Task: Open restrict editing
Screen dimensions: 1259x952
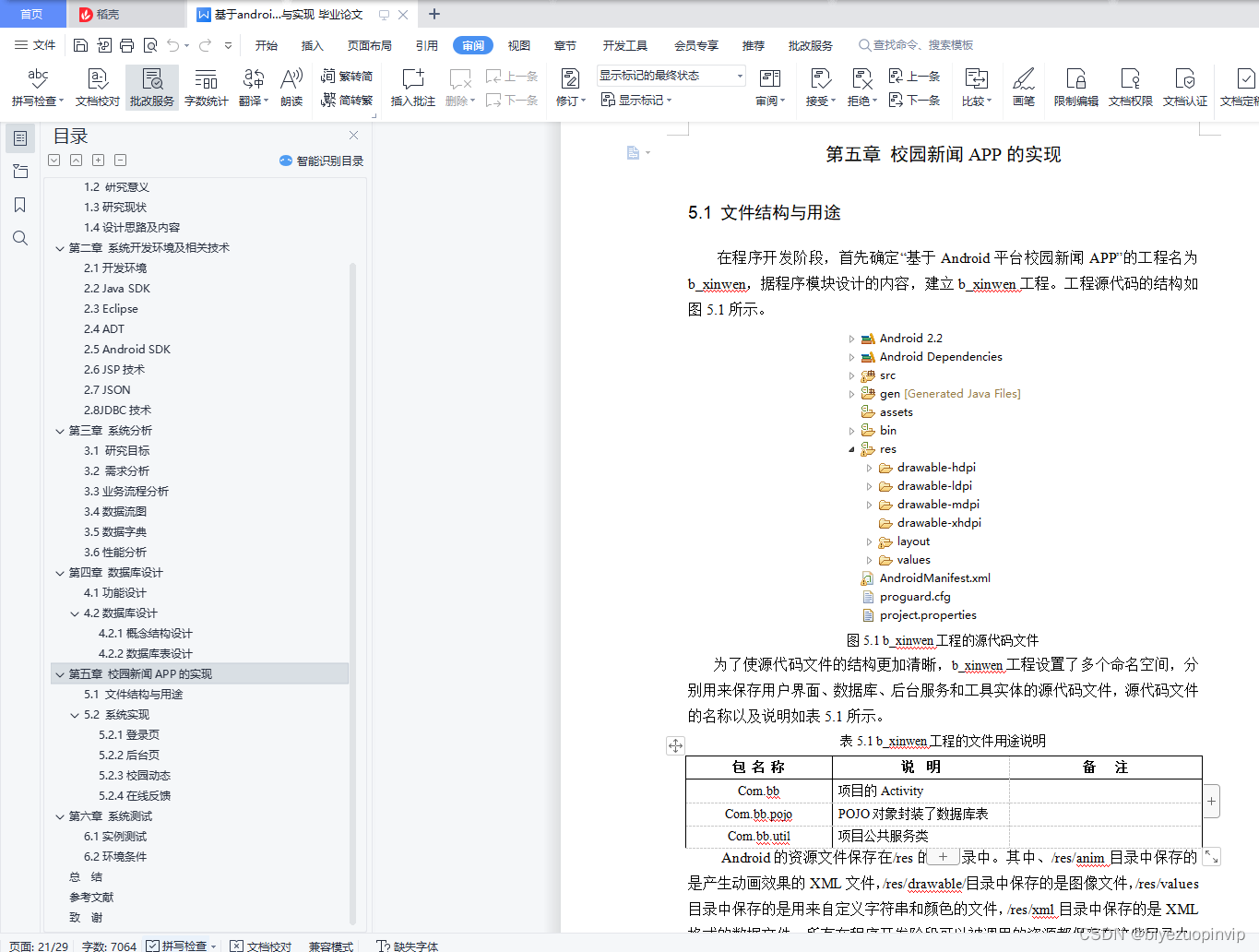Action: (x=1076, y=88)
